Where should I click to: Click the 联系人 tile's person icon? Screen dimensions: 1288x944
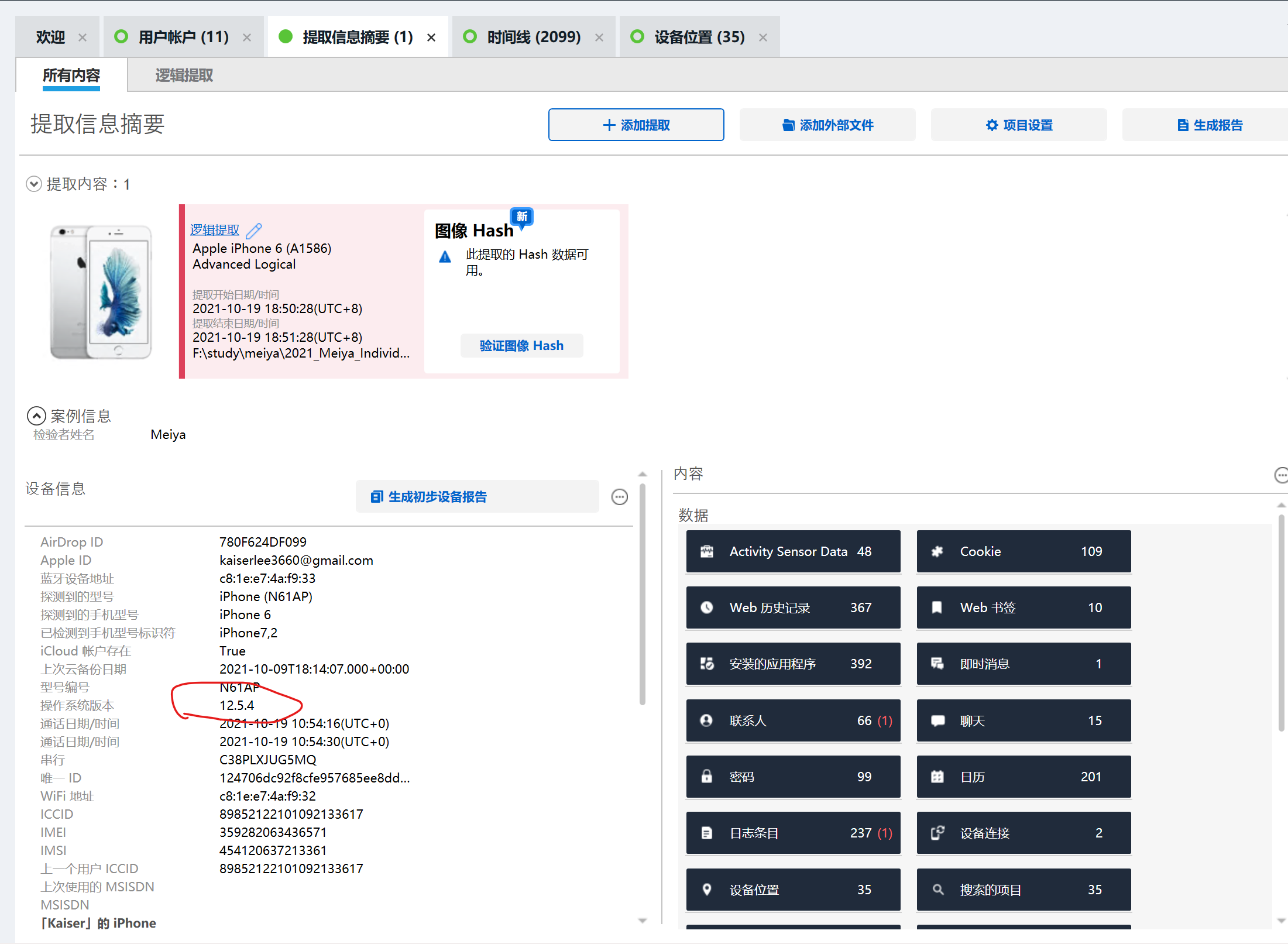click(706, 720)
